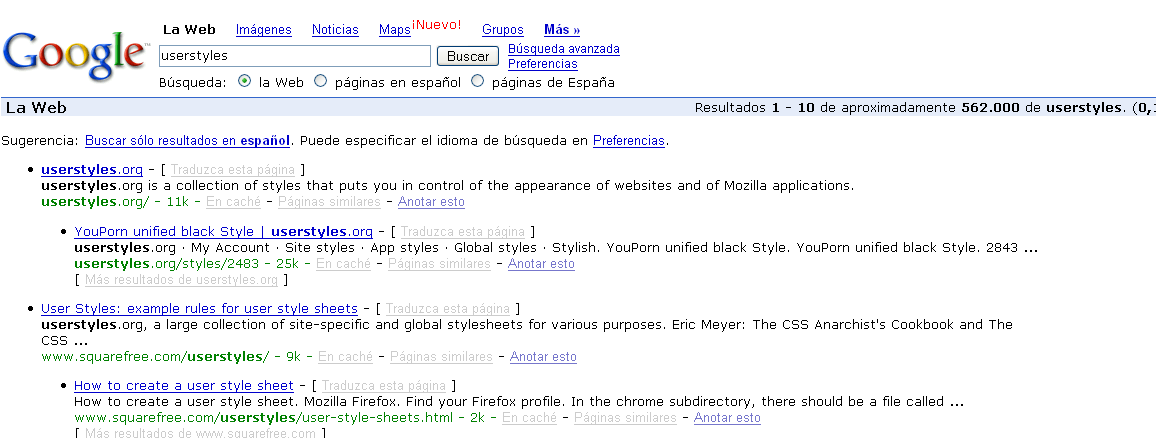
Task: Click 'Anotar esto' for userstyles.org/ result
Action: 431,201
